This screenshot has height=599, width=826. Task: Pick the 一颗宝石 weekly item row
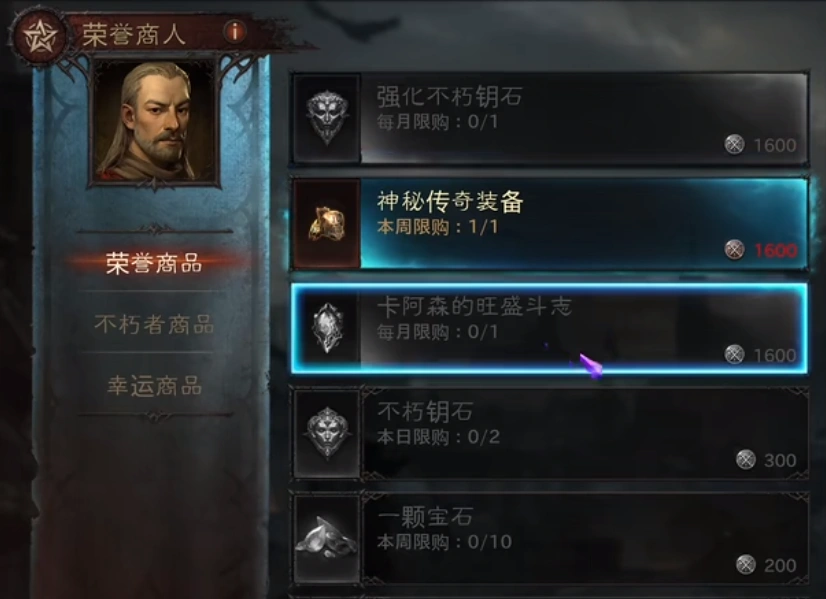click(549, 538)
